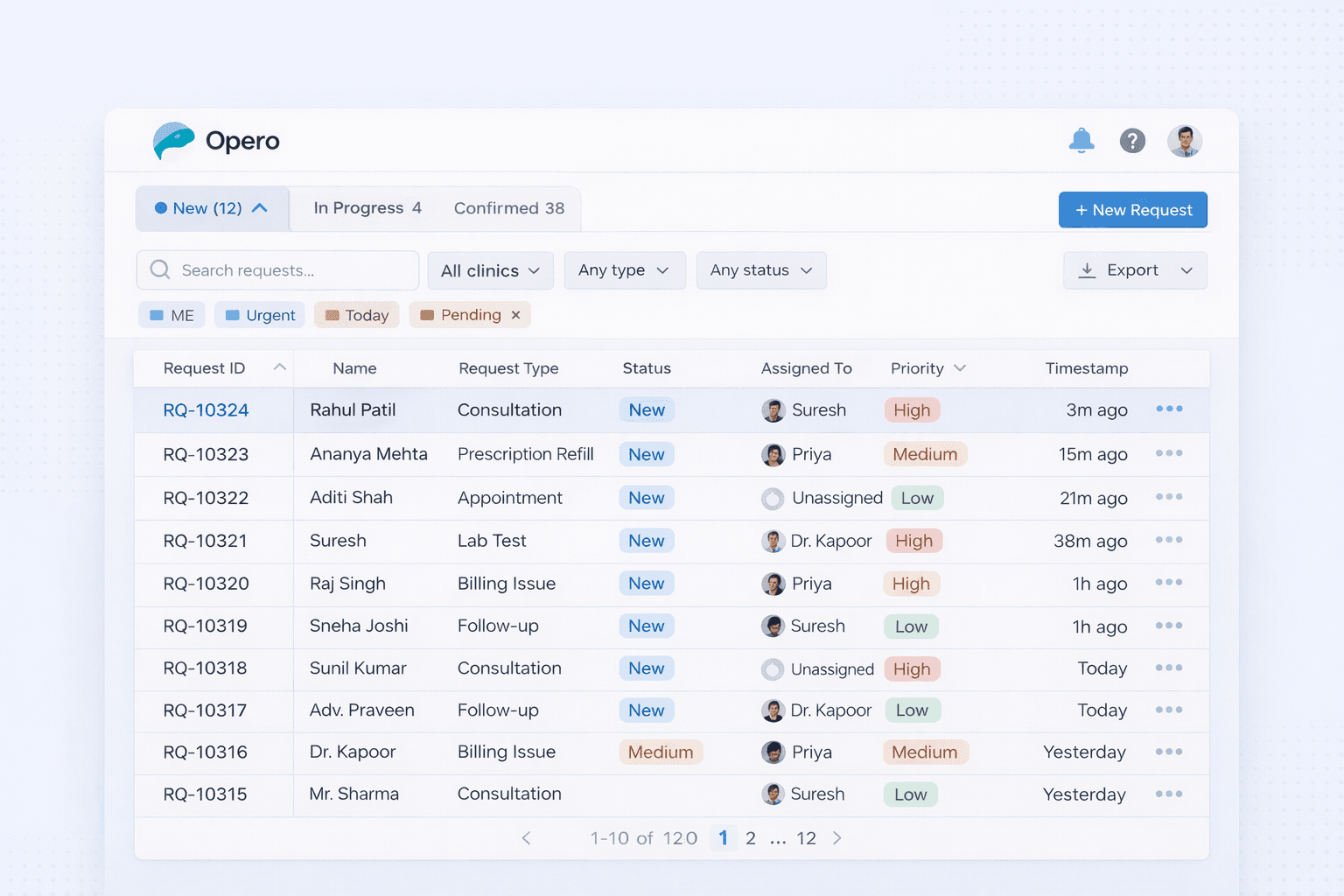Screen dimensions: 1344x896
Task: Open the row actions menu for RQ-10324
Action: (x=1168, y=409)
